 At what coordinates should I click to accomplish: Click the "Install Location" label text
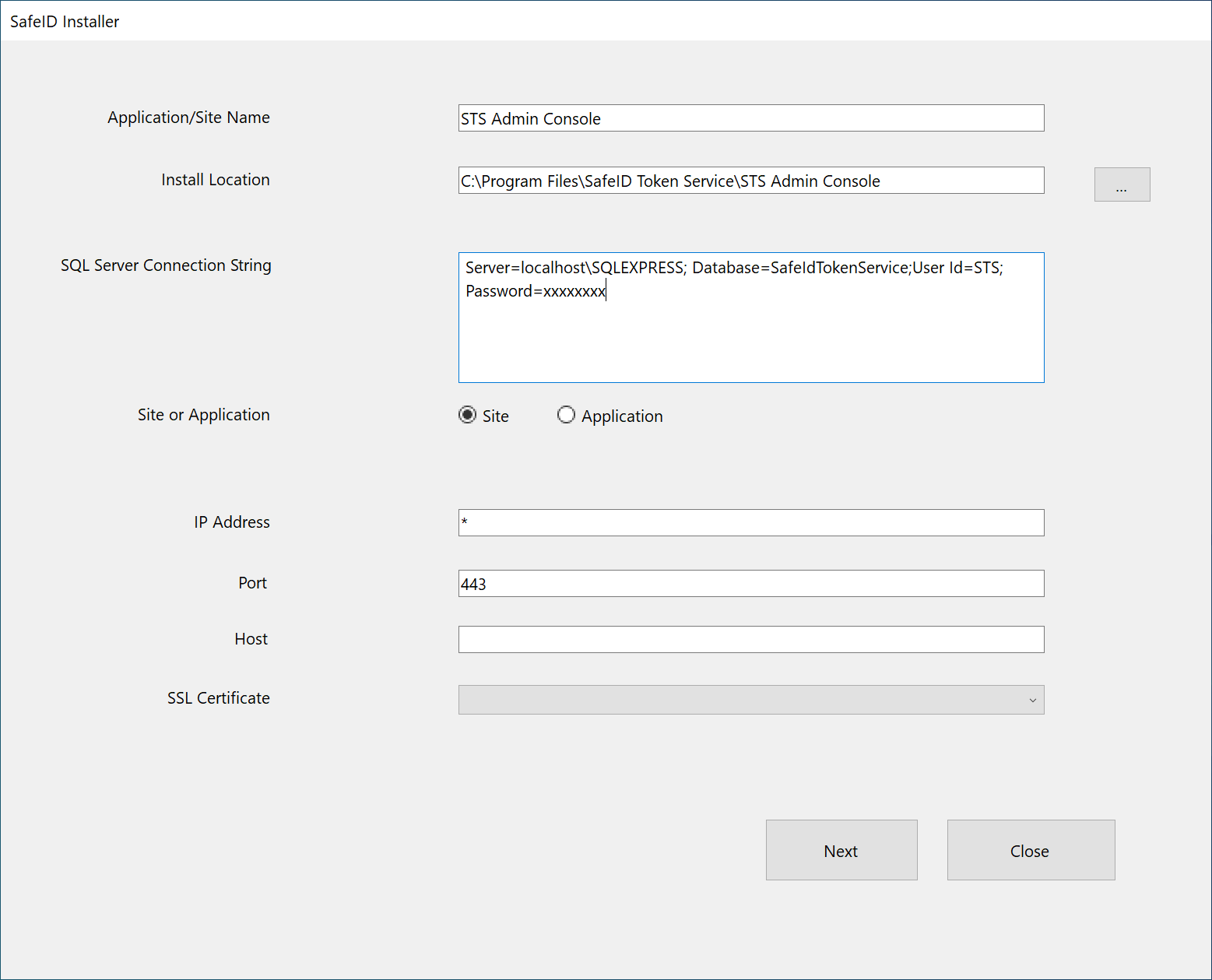pyautogui.click(x=216, y=180)
